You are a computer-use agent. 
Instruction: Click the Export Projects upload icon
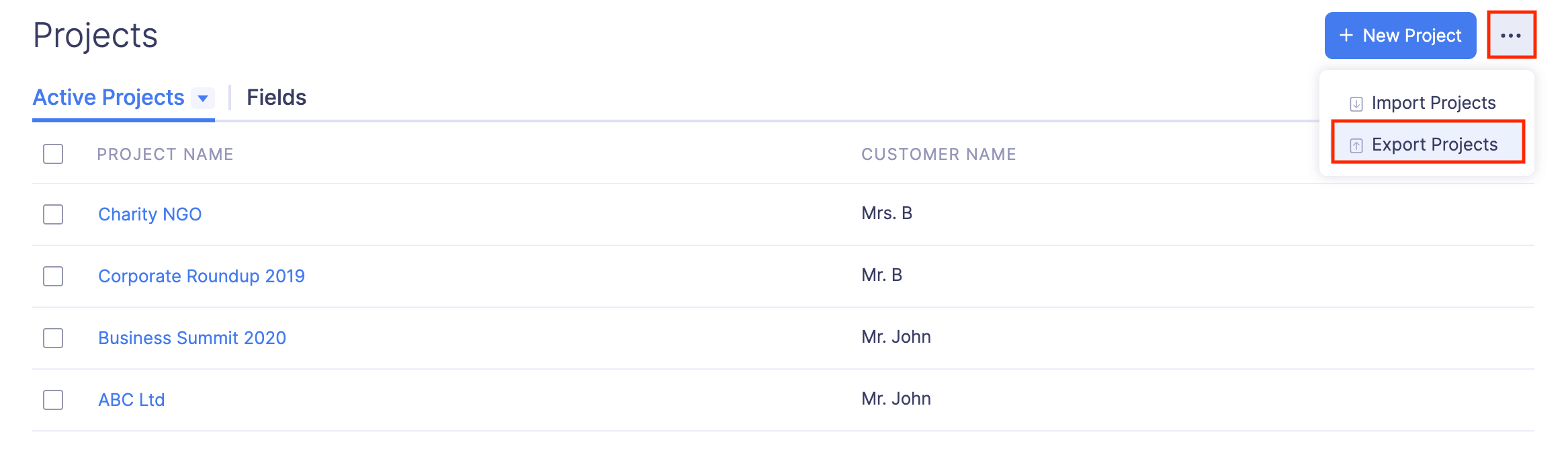1356,145
